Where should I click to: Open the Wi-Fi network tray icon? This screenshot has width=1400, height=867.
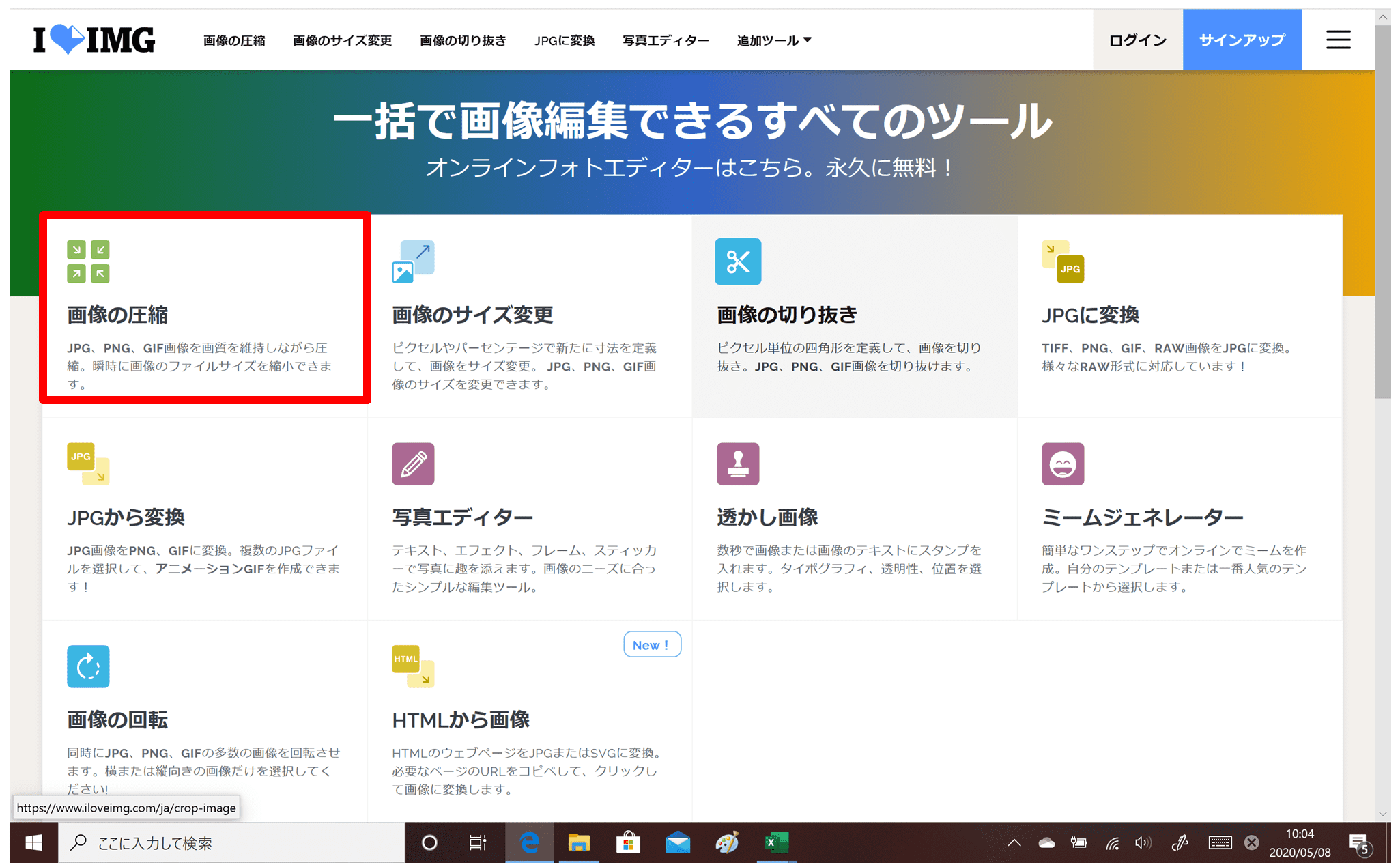(1113, 843)
